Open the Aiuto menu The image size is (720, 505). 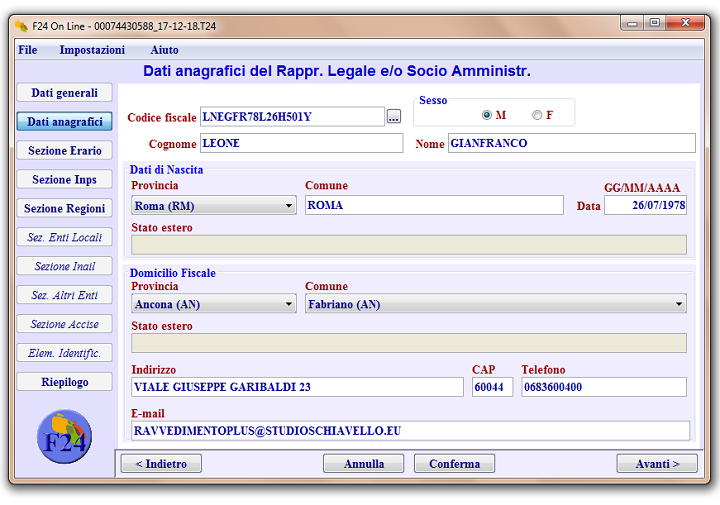coord(164,50)
